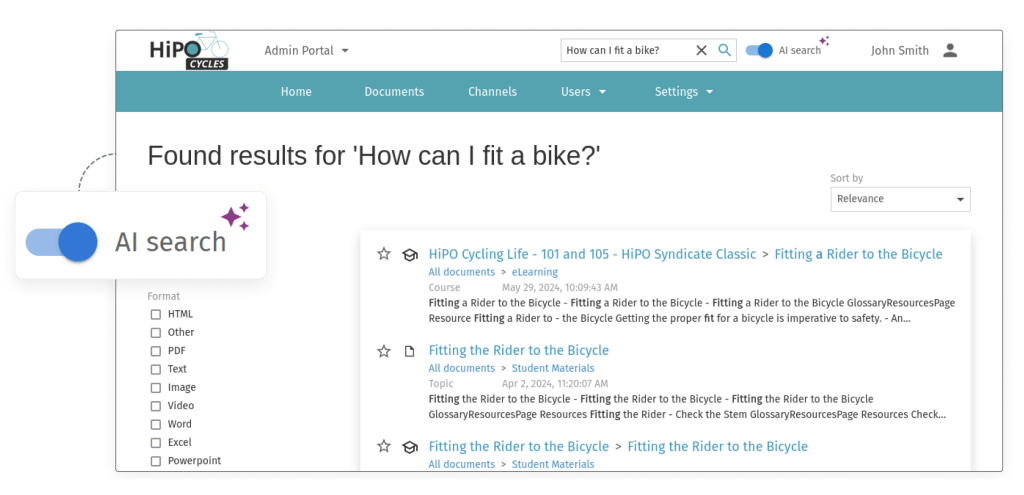Expand the Users menu
The height and width of the screenshot is (495, 1024).
point(583,92)
